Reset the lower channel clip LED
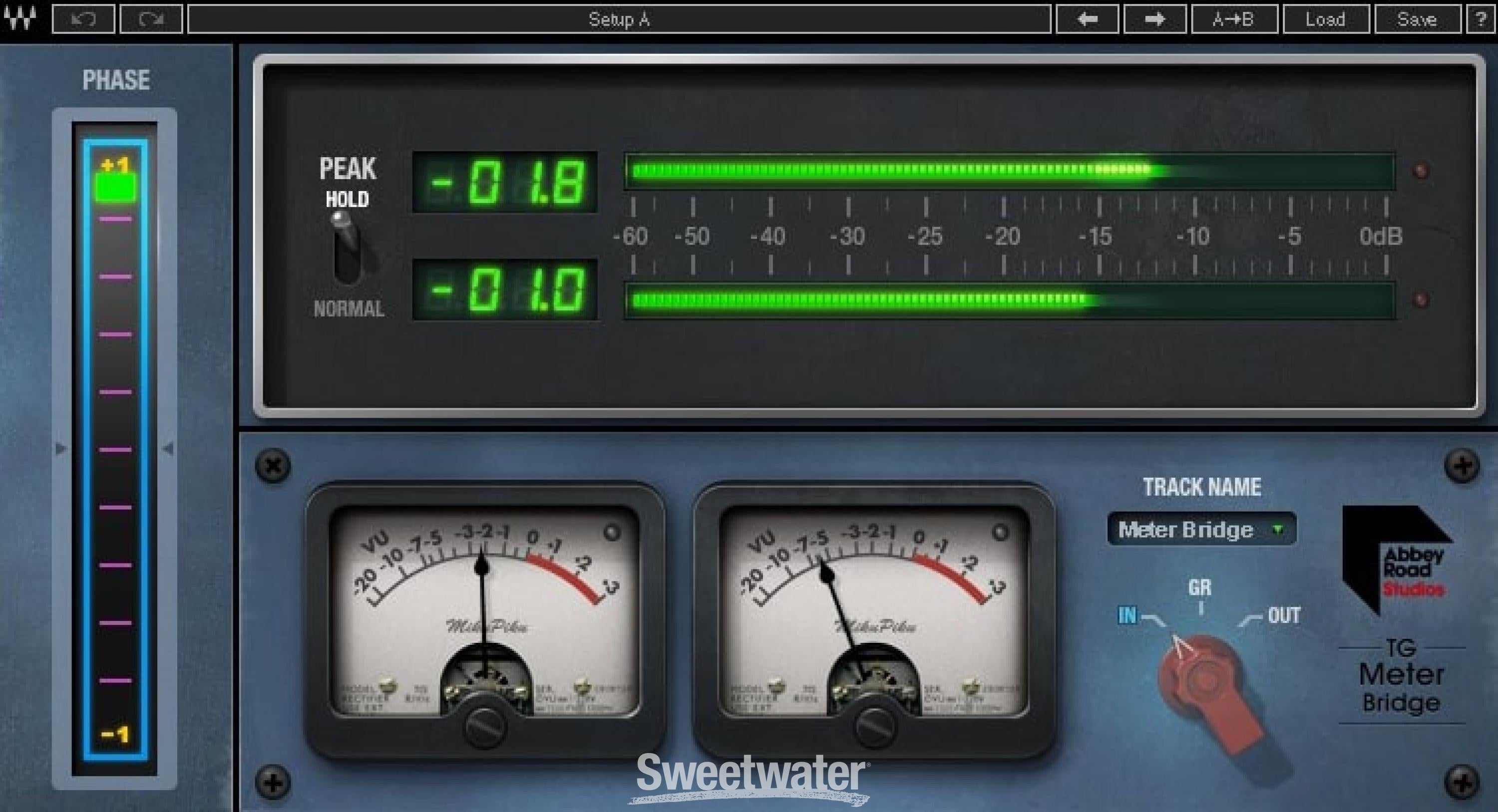Image resolution: width=1498 pixels, height=812 pixels. click(x=1421, y=300)
